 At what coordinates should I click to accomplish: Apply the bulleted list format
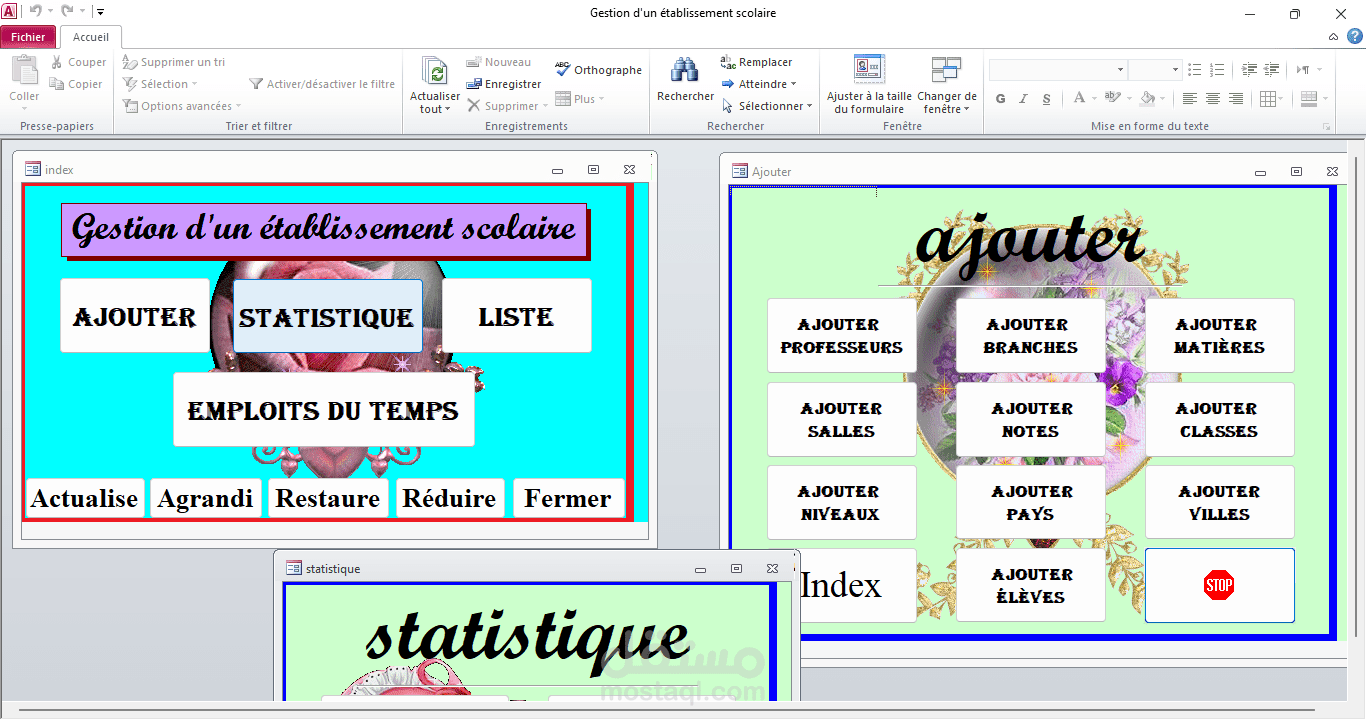pos(1194,70)
